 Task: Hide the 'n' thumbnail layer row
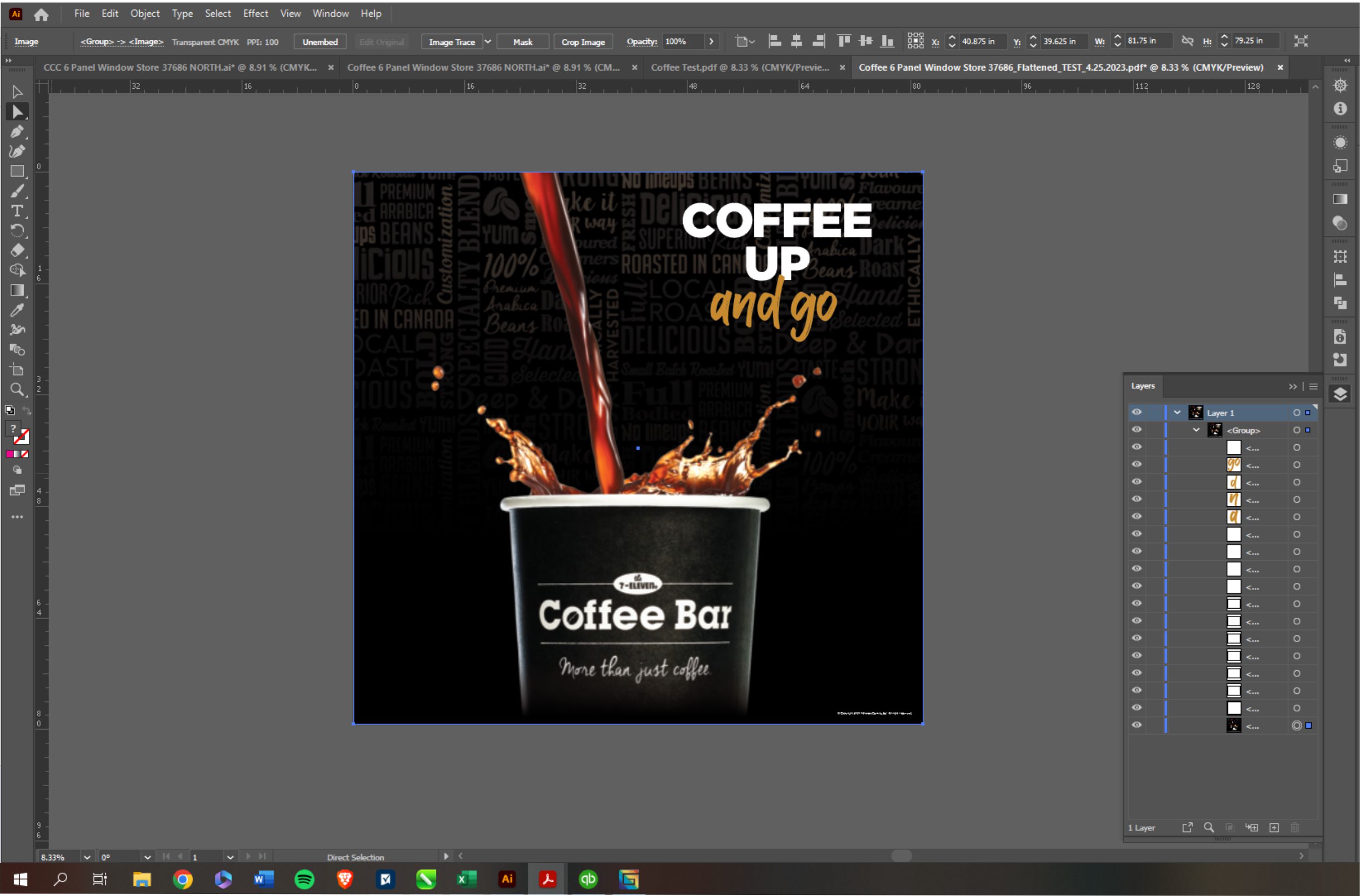click(1137, 499)
